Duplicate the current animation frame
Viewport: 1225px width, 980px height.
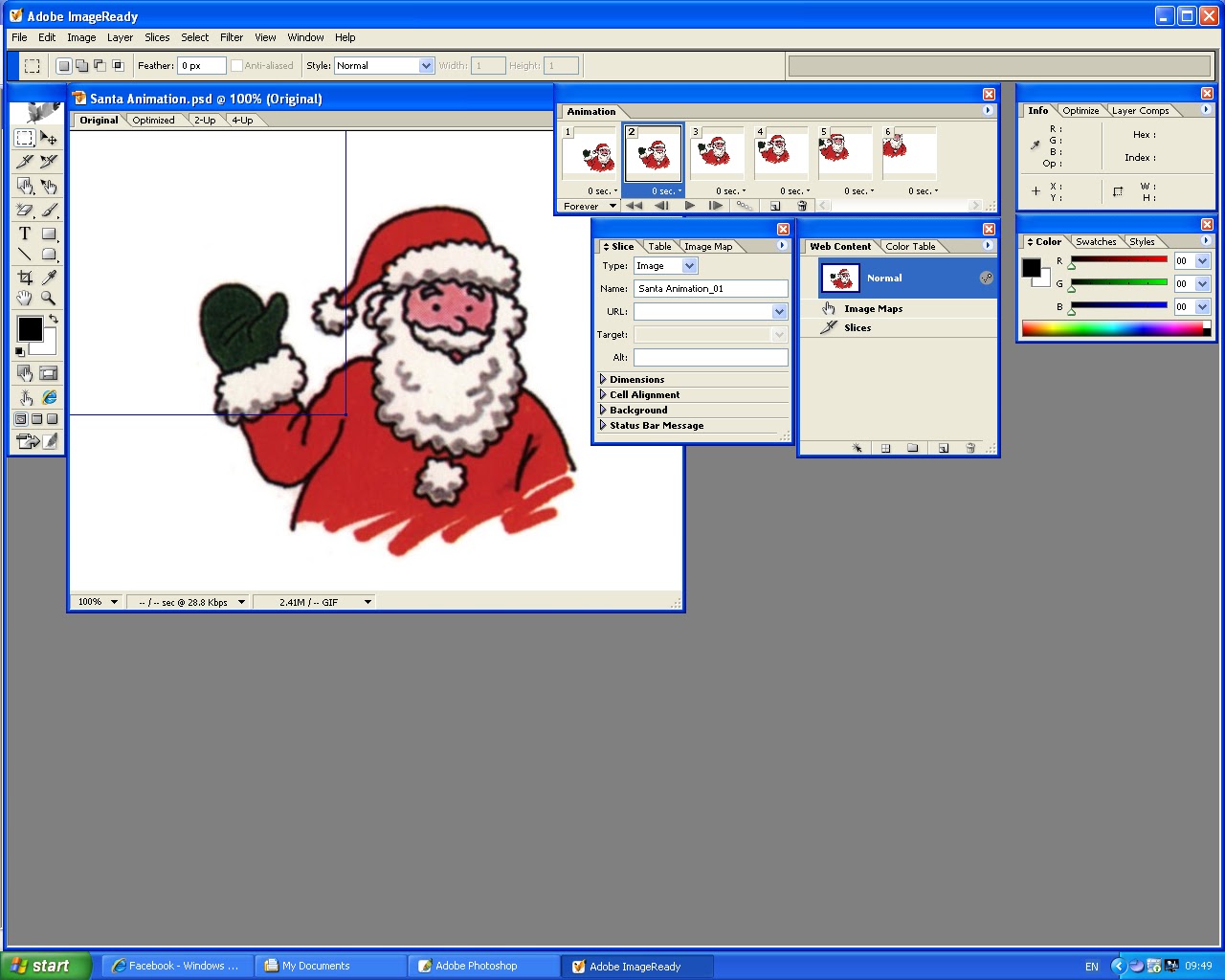pos(775,206)
